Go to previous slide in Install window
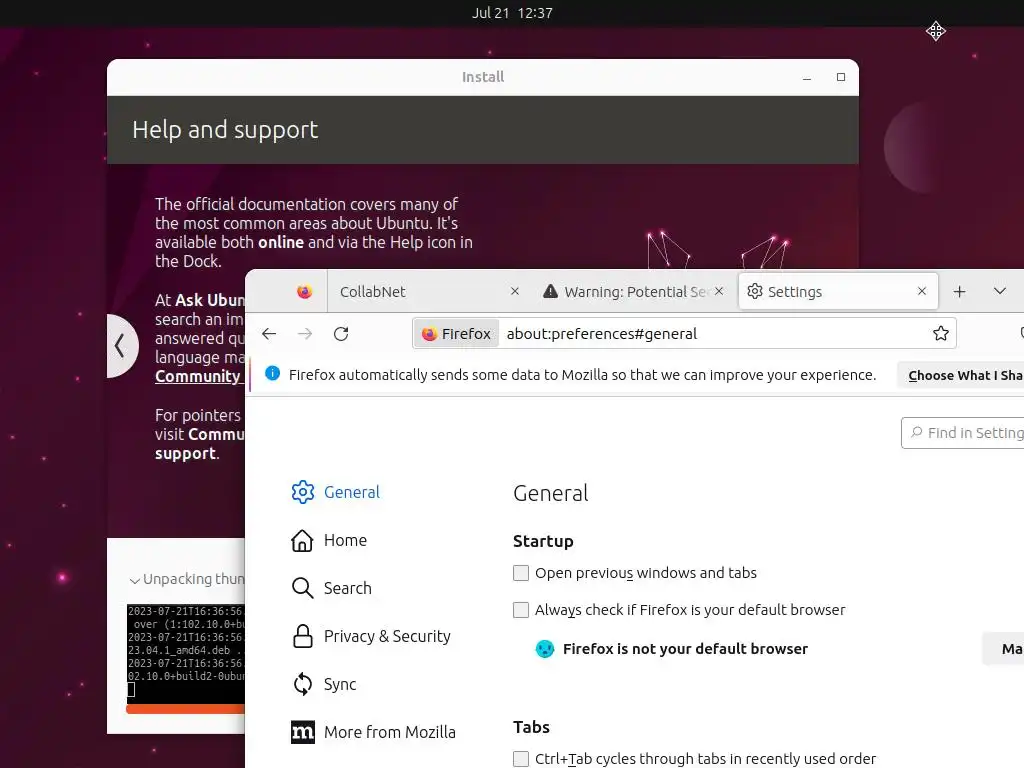 (x=121, y=345)
